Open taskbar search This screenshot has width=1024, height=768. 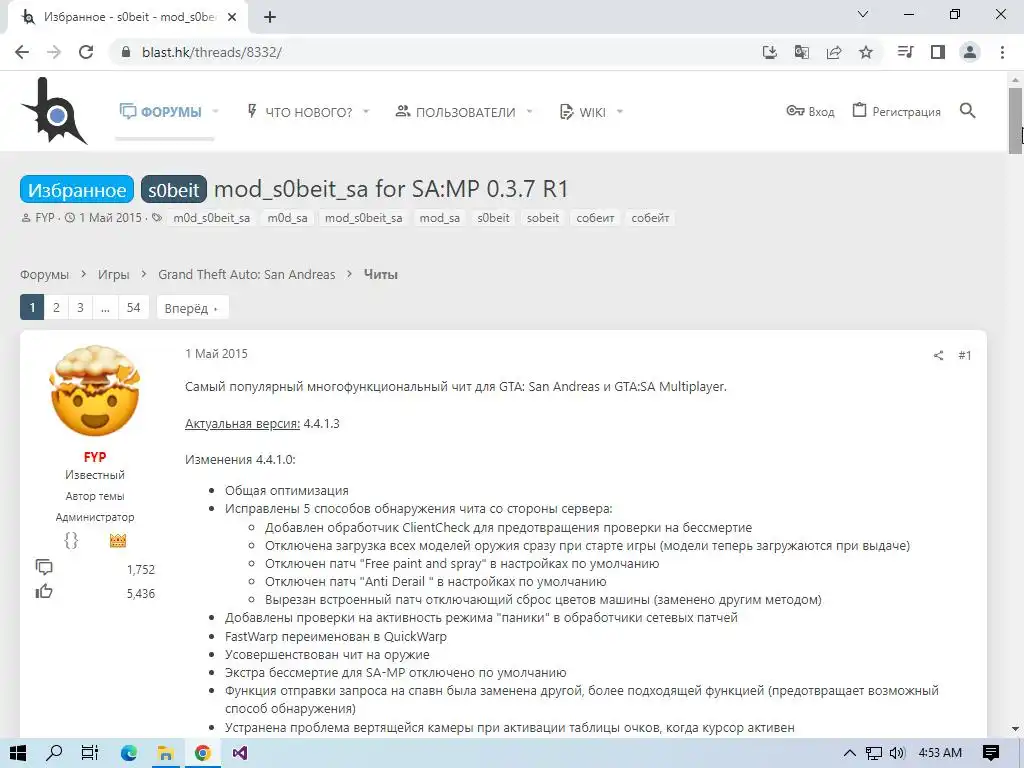pos(54,753)
